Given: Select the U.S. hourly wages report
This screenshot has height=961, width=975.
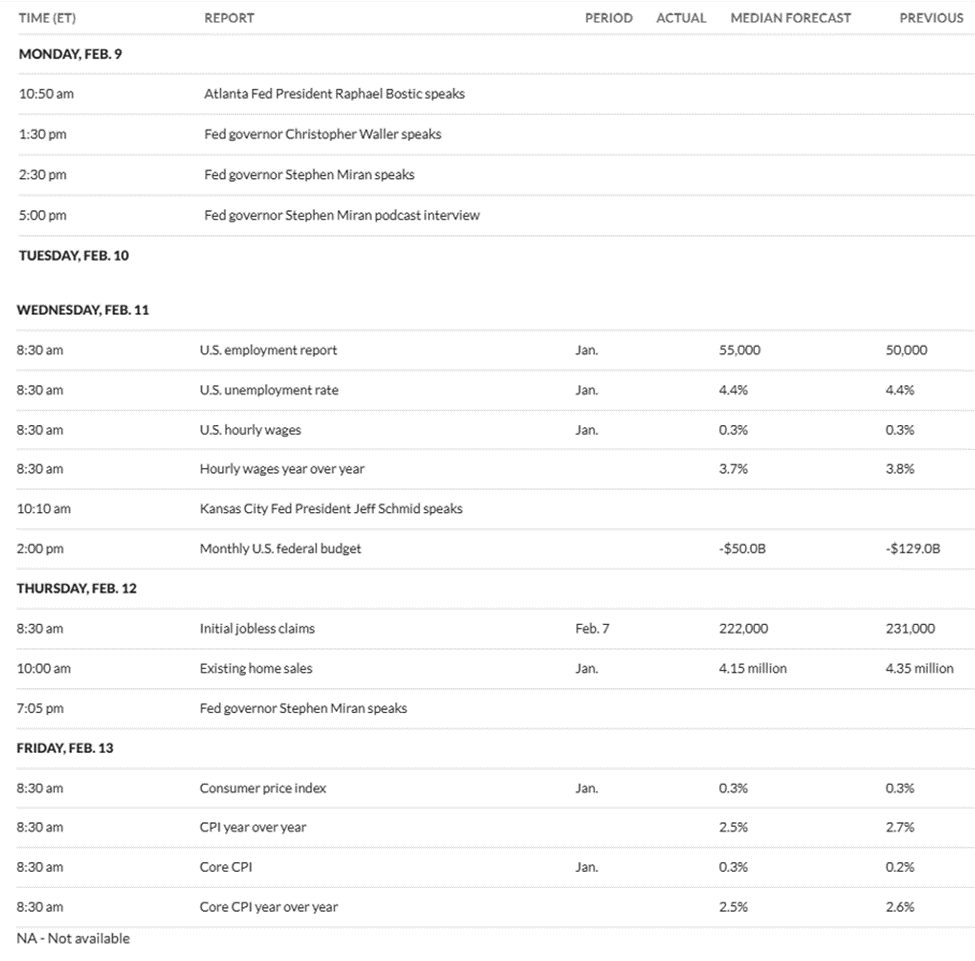Looking at the screenshot, I should pos(250,430).
